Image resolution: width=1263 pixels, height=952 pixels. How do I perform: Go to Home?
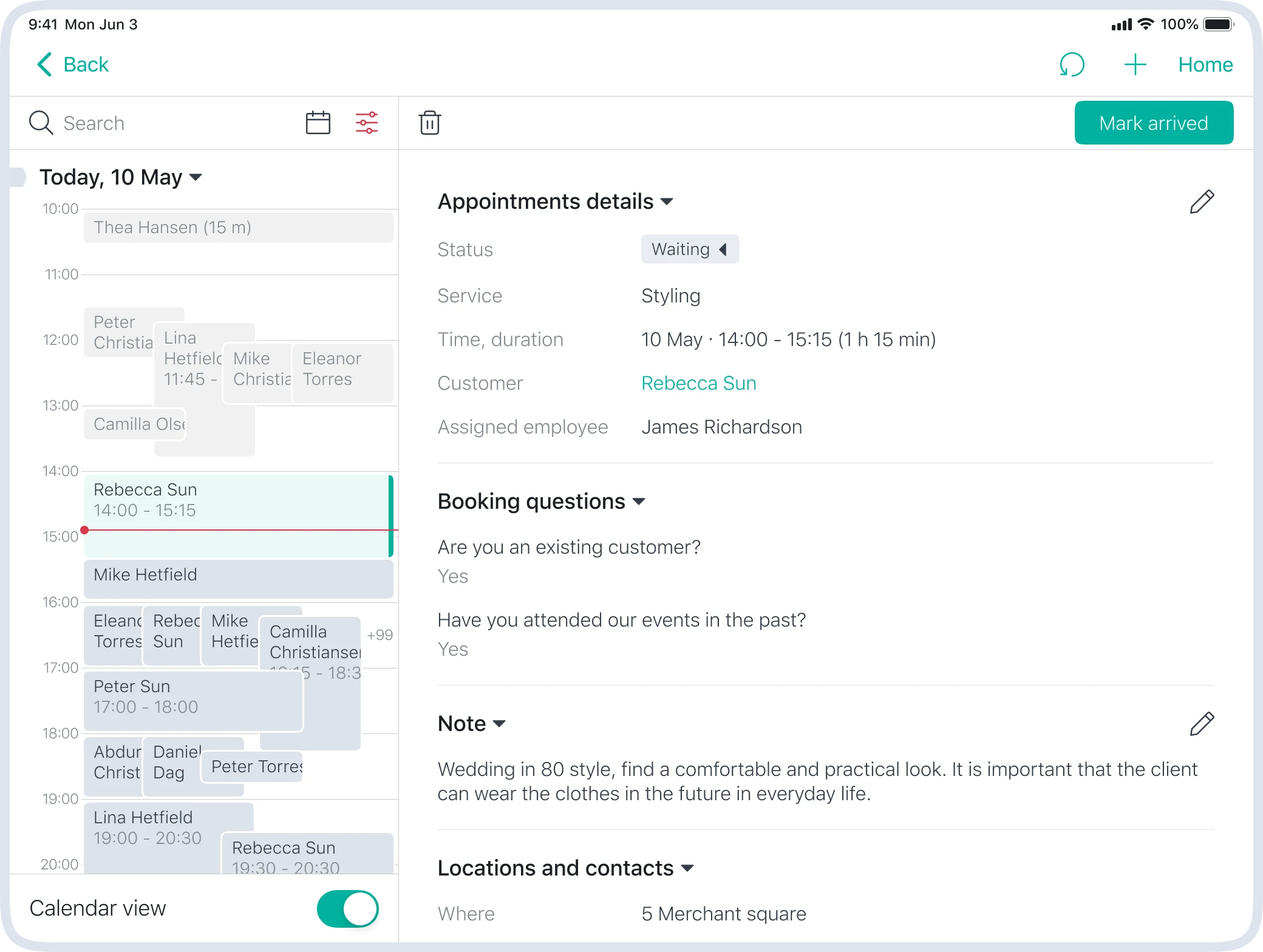pyautogui.click(x=1205, y=64)
